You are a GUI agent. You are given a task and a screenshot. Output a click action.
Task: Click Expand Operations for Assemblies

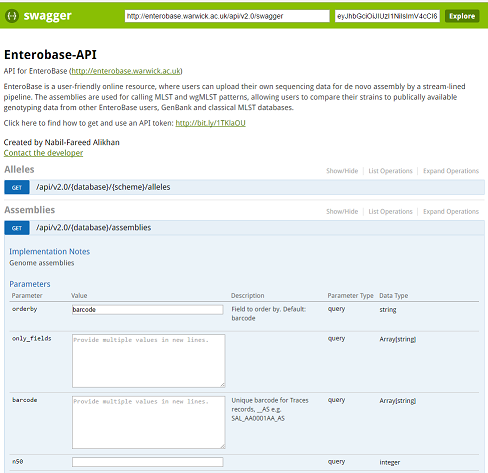point(451,212)
